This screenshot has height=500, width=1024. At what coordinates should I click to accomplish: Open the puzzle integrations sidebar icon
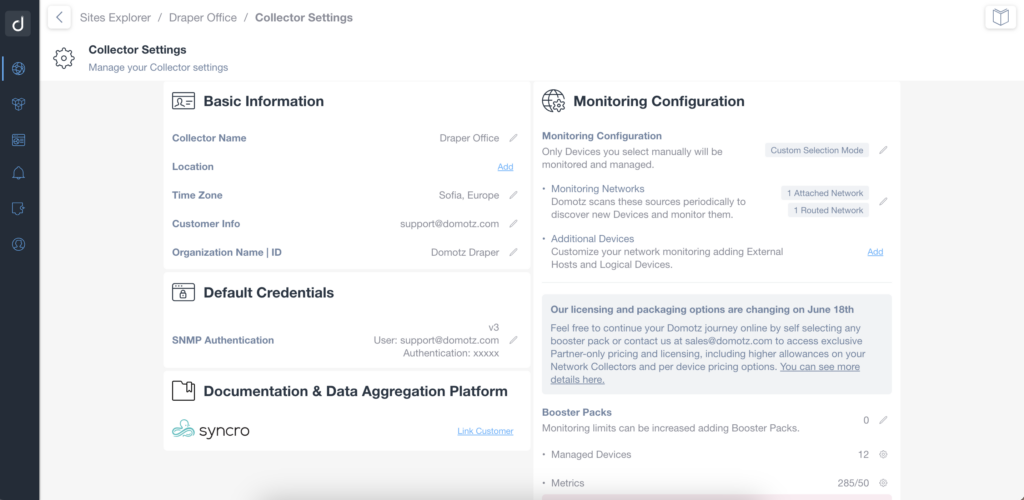pyautogui.click(x=18, y=209)
